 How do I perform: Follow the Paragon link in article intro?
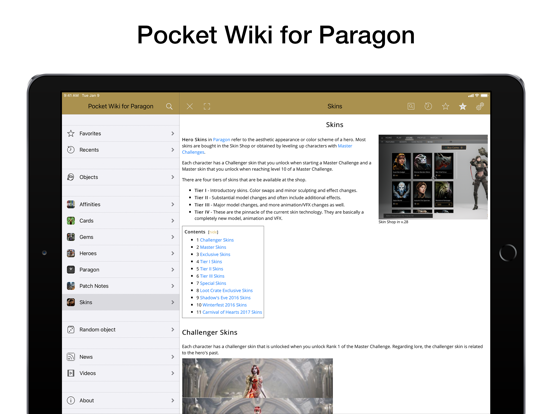(221, 139)
